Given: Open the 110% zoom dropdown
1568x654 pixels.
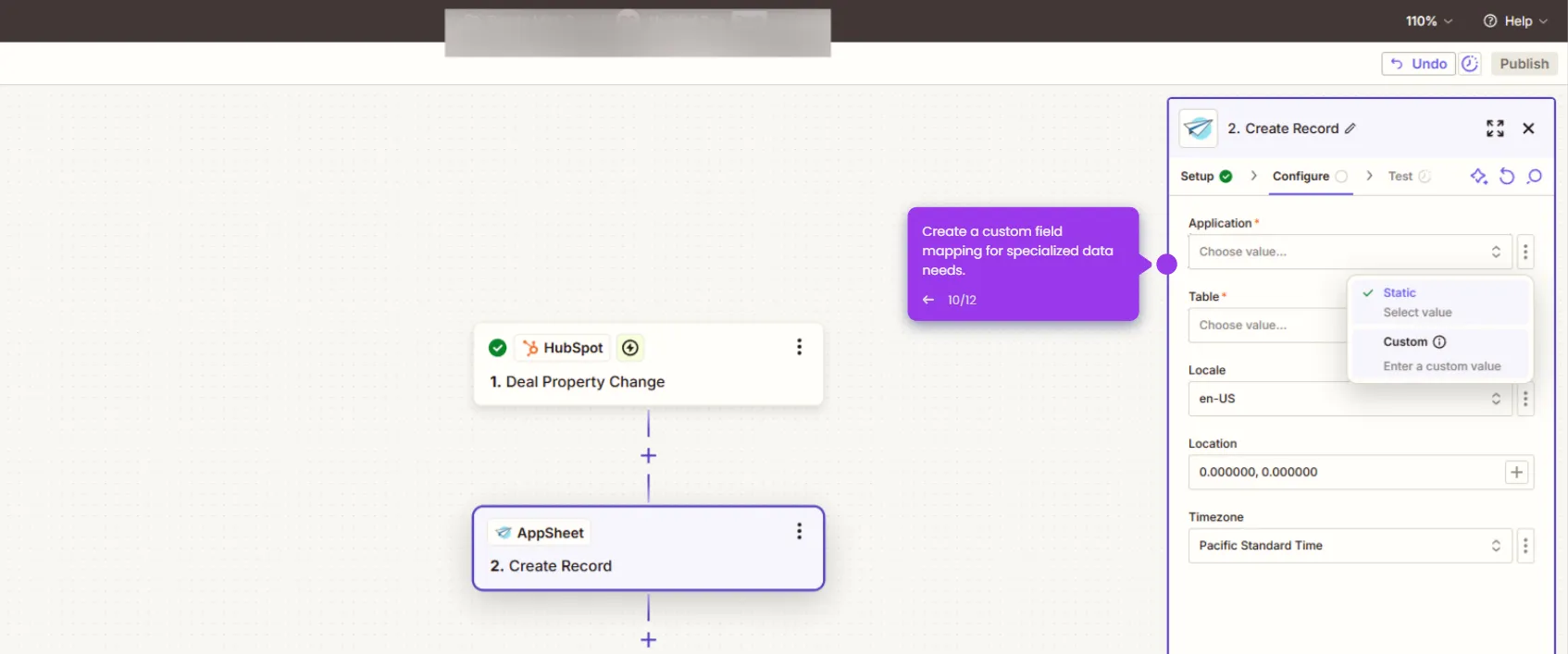Looking at the screenshot, I should pos(1428,21).
